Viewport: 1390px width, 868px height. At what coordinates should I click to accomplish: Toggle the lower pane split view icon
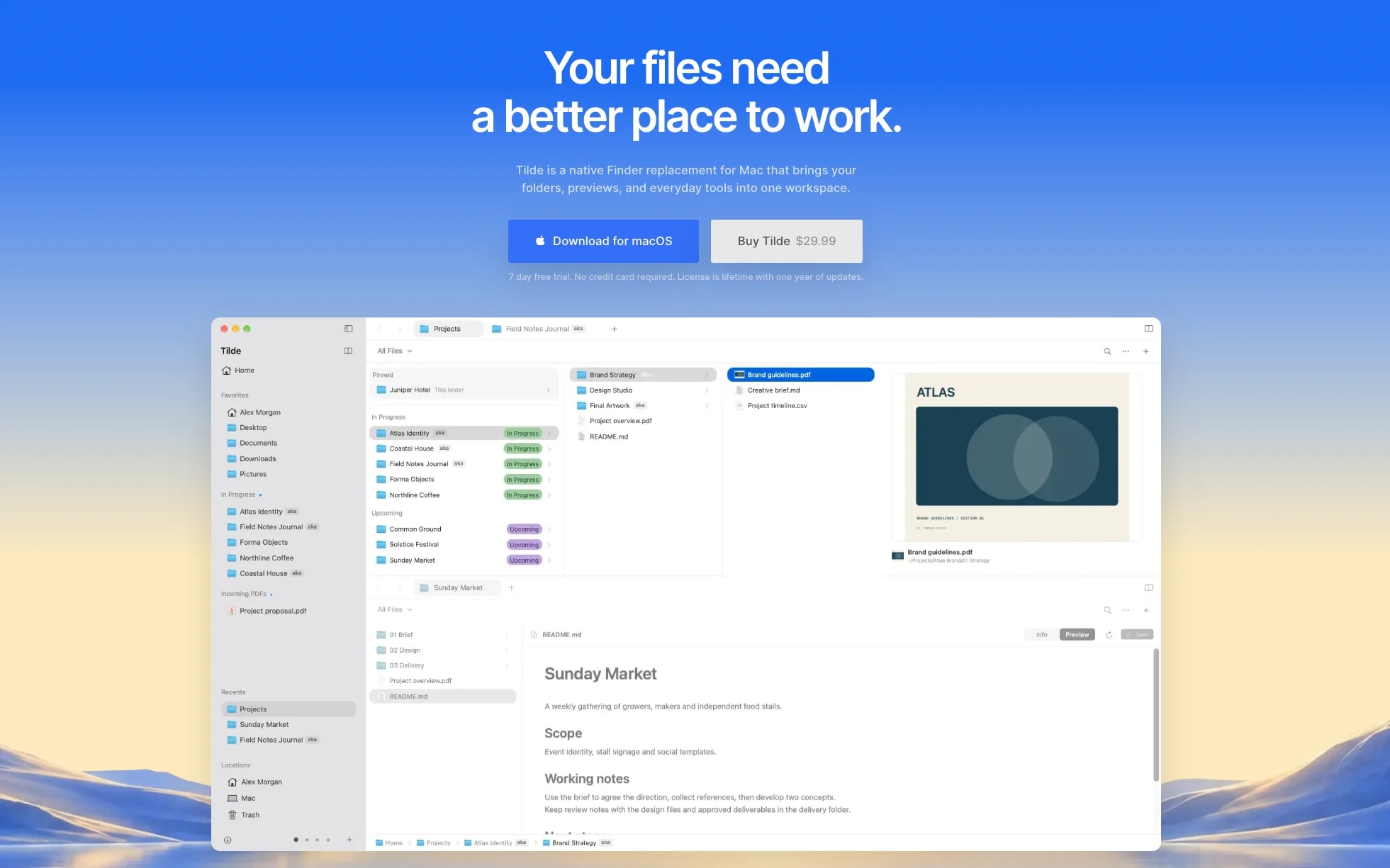coord(1148,587)
